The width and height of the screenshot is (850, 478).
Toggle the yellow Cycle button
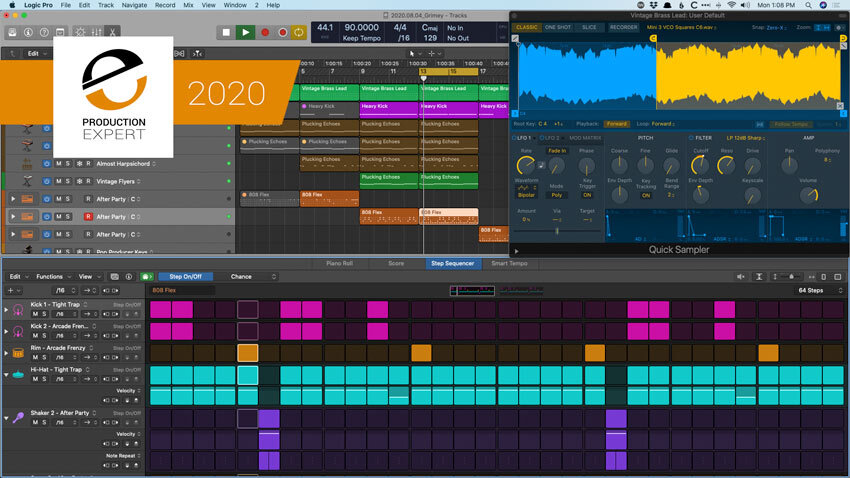[299, 33]
